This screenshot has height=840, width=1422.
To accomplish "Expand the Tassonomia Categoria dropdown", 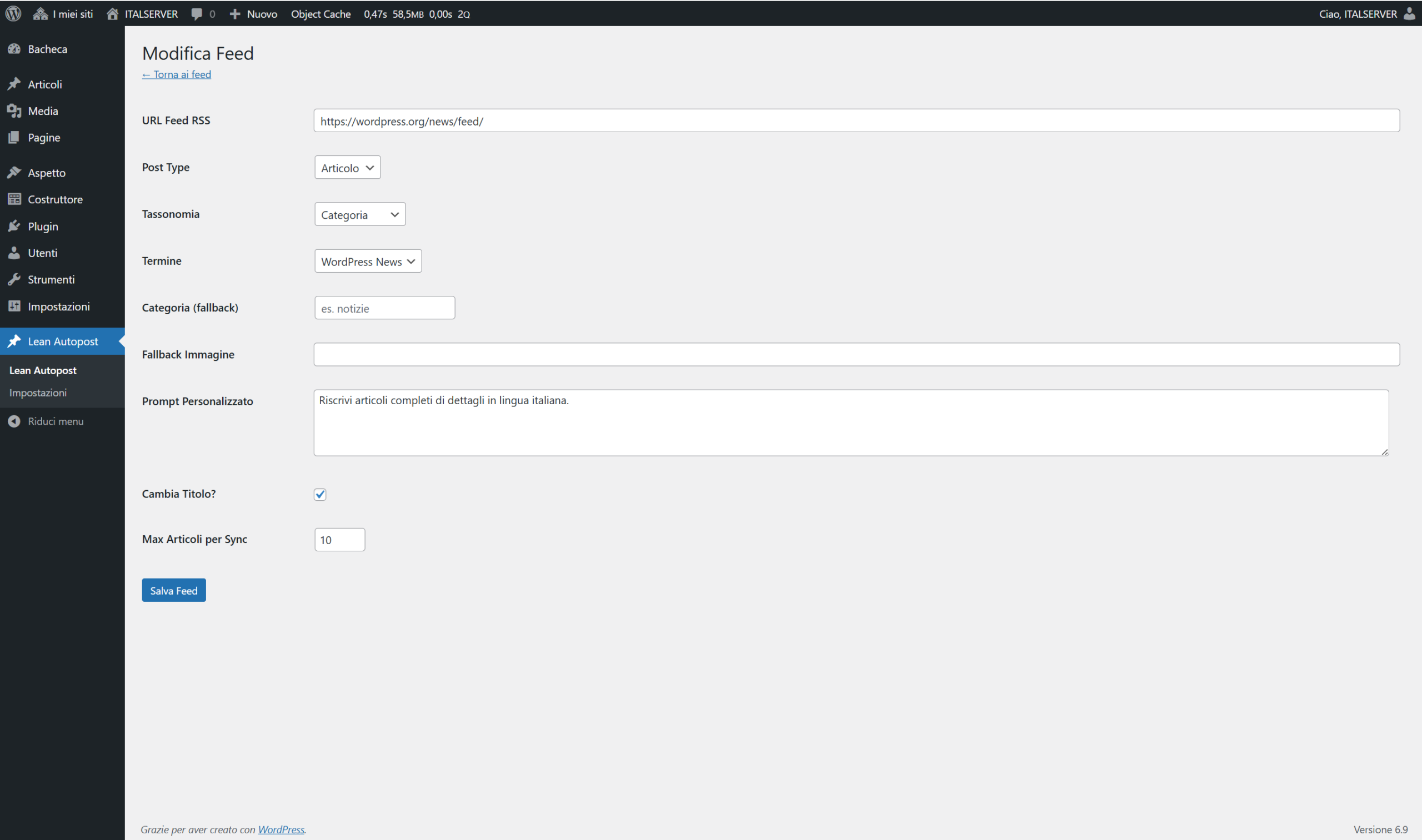I will point(359,214).
